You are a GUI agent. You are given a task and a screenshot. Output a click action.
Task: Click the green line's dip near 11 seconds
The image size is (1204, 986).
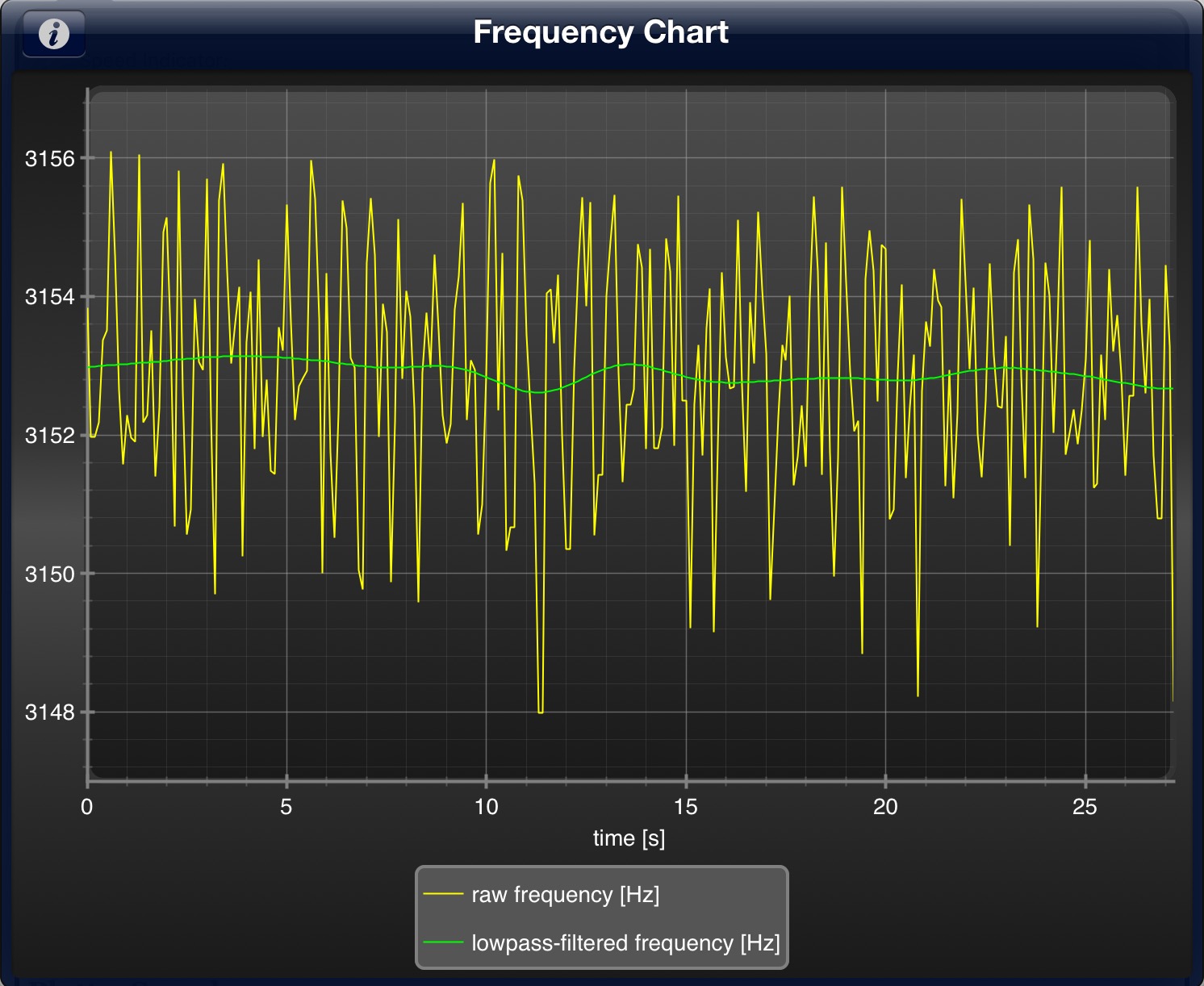tap(538, 392)
